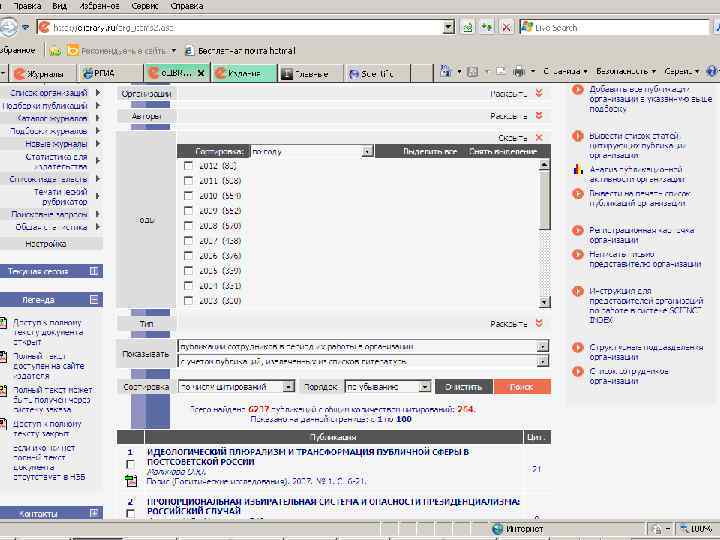The width and height of the screenshot is (720, 540).
Task: Check the 2010 year checkbox
Action: point(188,196)
